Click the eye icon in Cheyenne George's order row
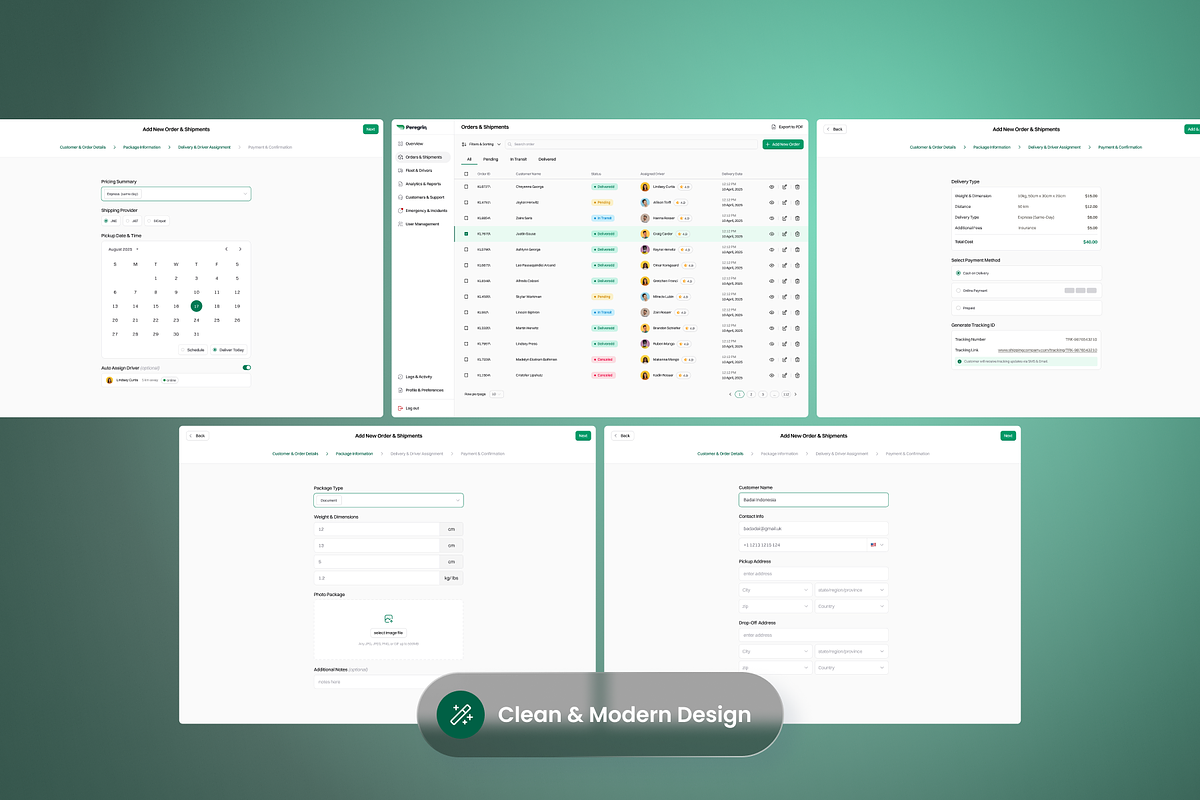 point(772,187)
